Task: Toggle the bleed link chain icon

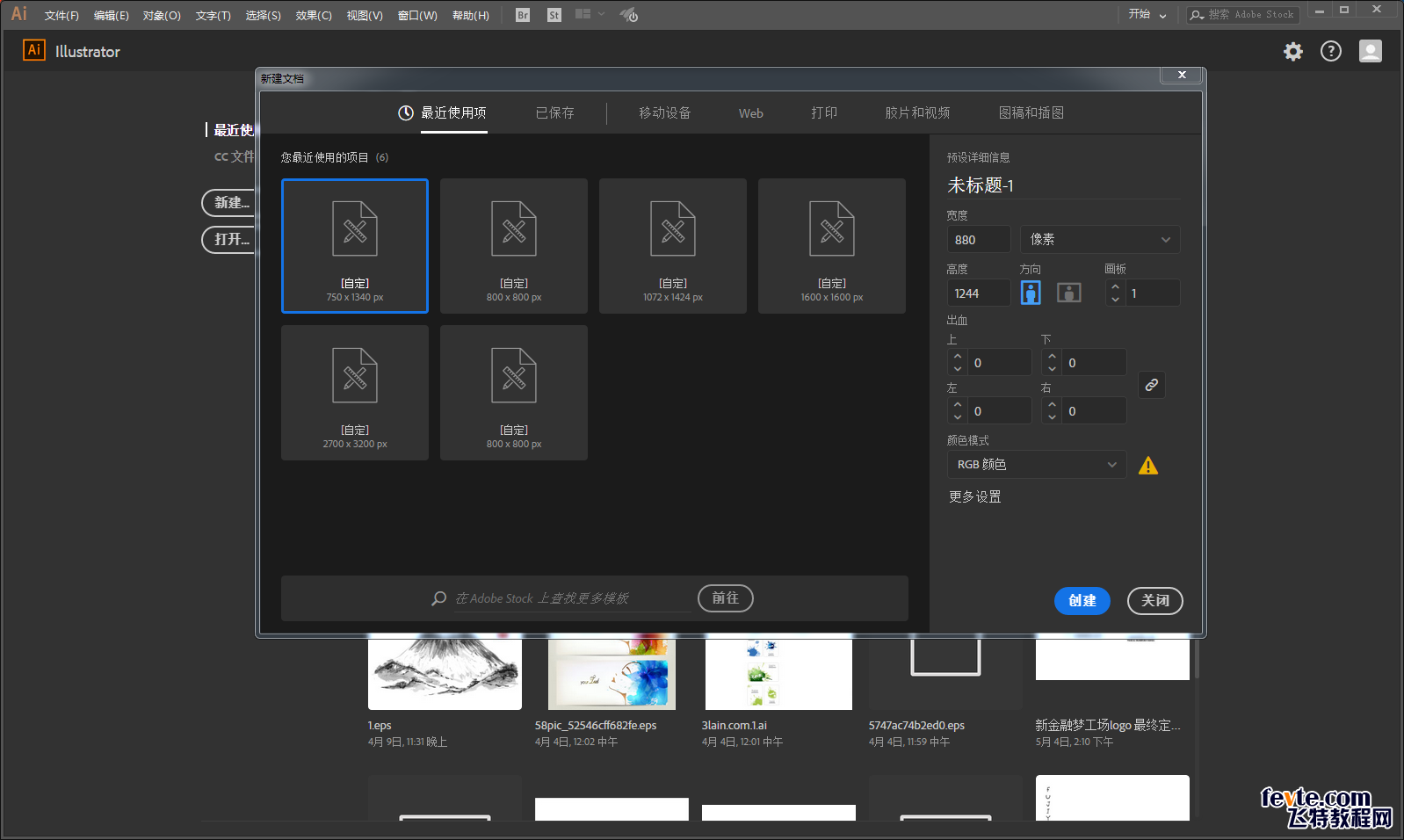Action: click(x=1152, y=385)
